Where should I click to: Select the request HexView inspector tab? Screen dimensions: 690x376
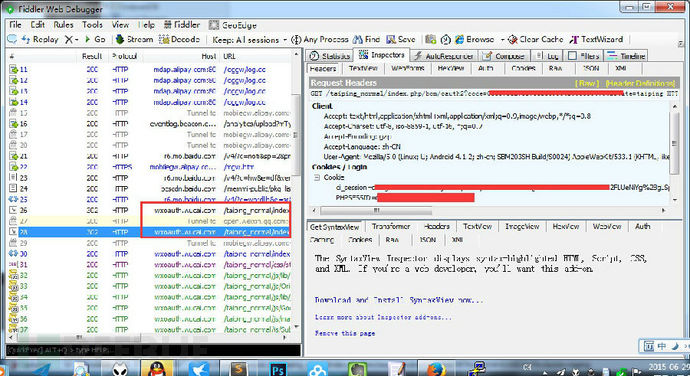coord(451,69)
